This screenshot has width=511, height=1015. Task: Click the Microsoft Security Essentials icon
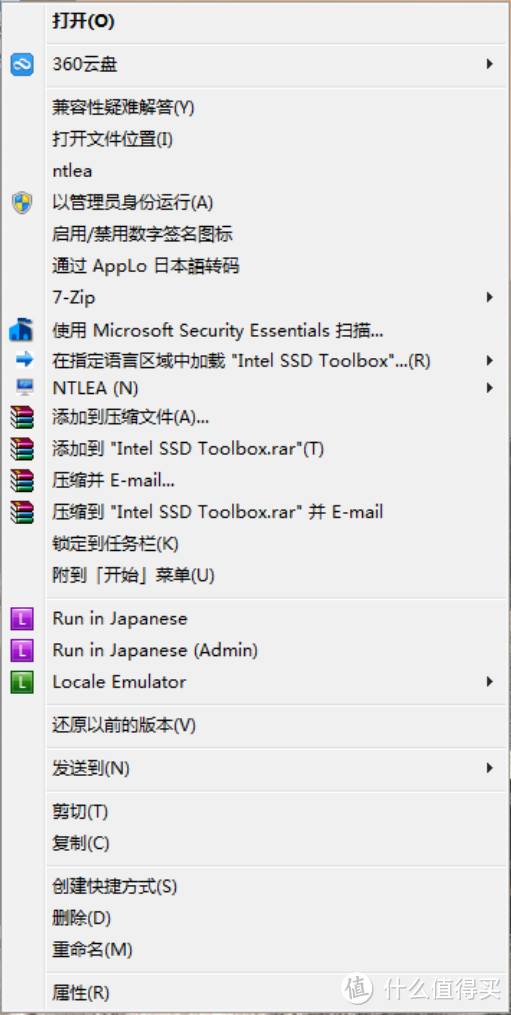tap(21, 329)
